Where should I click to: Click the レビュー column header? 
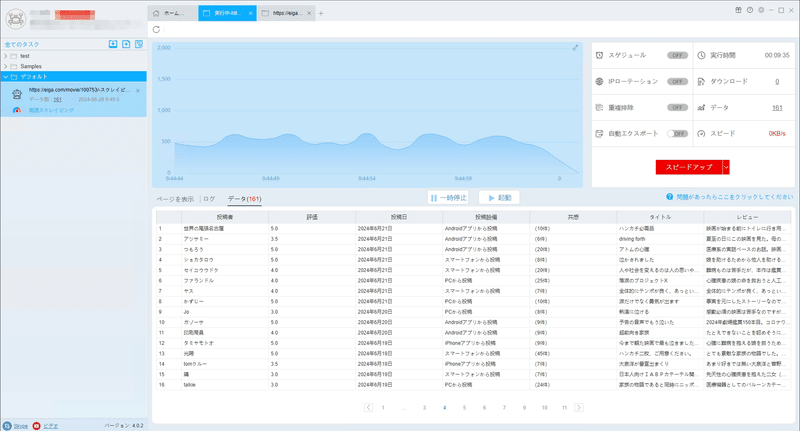pos(747,217)
